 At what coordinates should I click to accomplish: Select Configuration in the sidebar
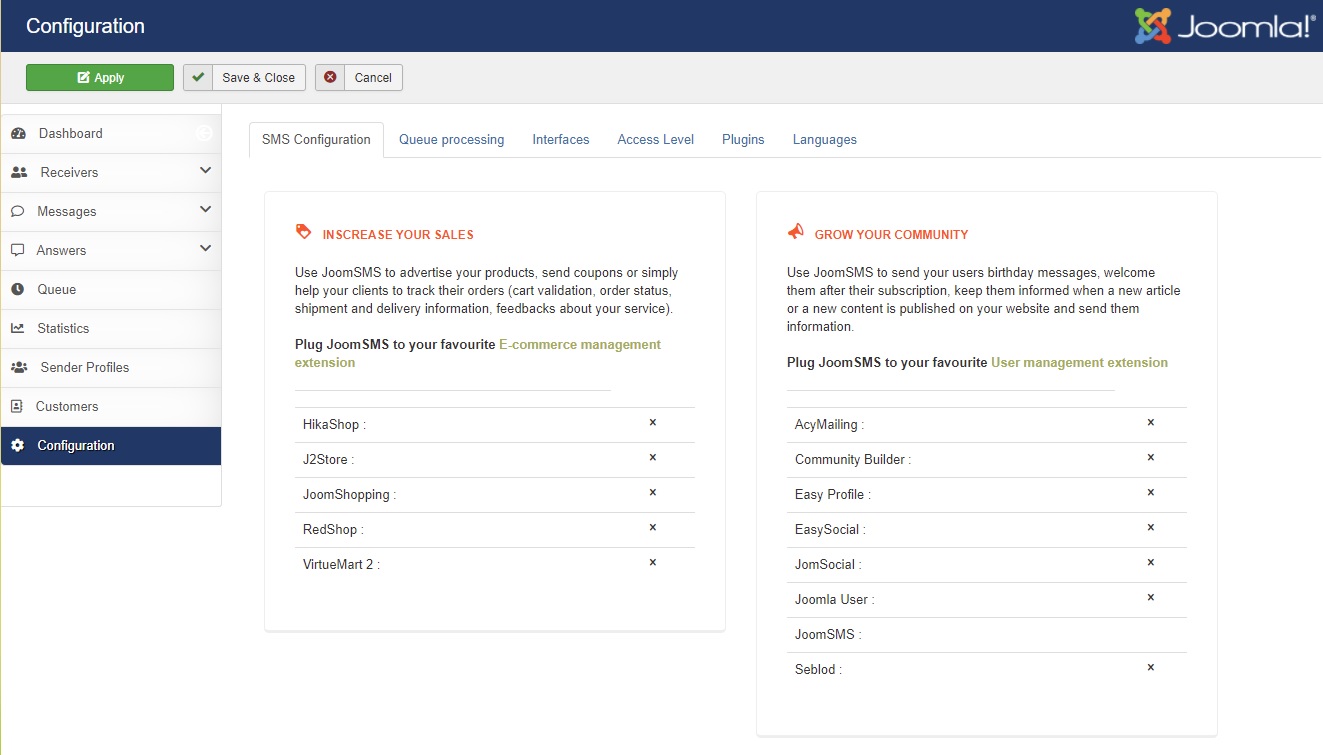(111, 446)
